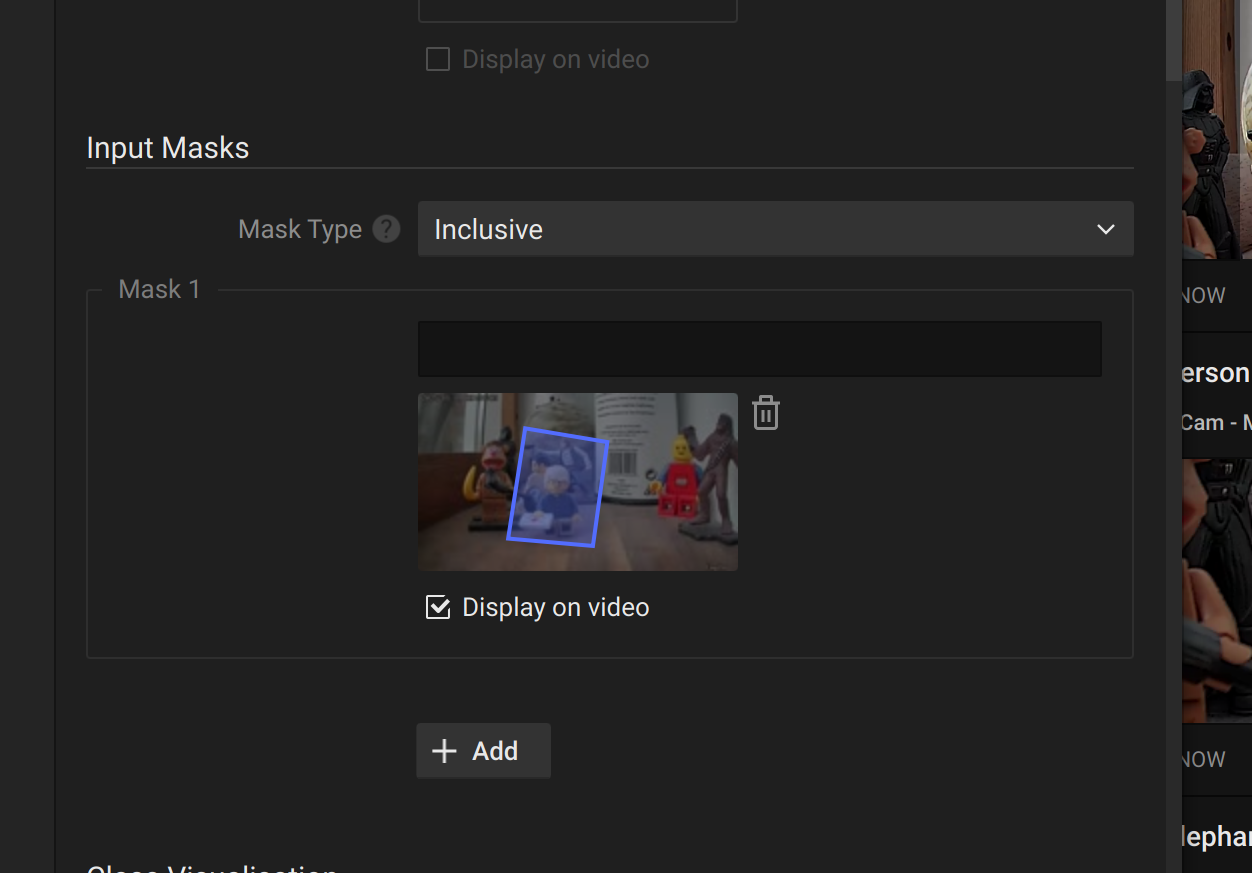Uncheck Display on video under Mask 1
1252x873 pixels.
pyautogui.click(x=438, y=607)
